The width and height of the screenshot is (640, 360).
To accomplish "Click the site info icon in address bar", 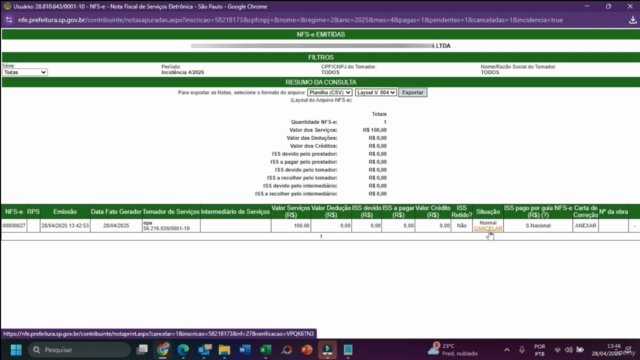I will pyautogui.click(x=9, y=20).
